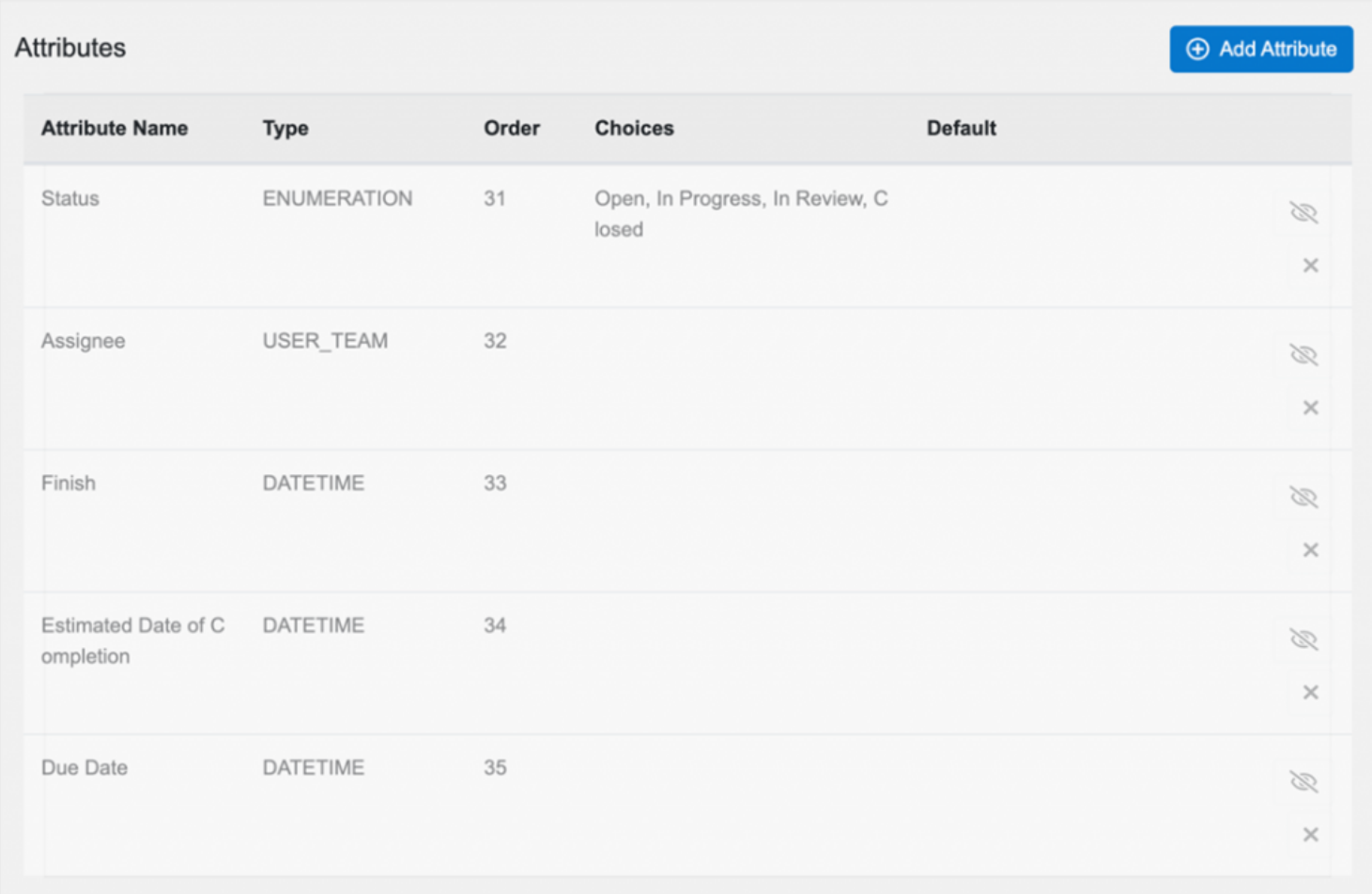Click the Add Attribute button
Screen dimensions: 1372x894
coord(1260,49)
